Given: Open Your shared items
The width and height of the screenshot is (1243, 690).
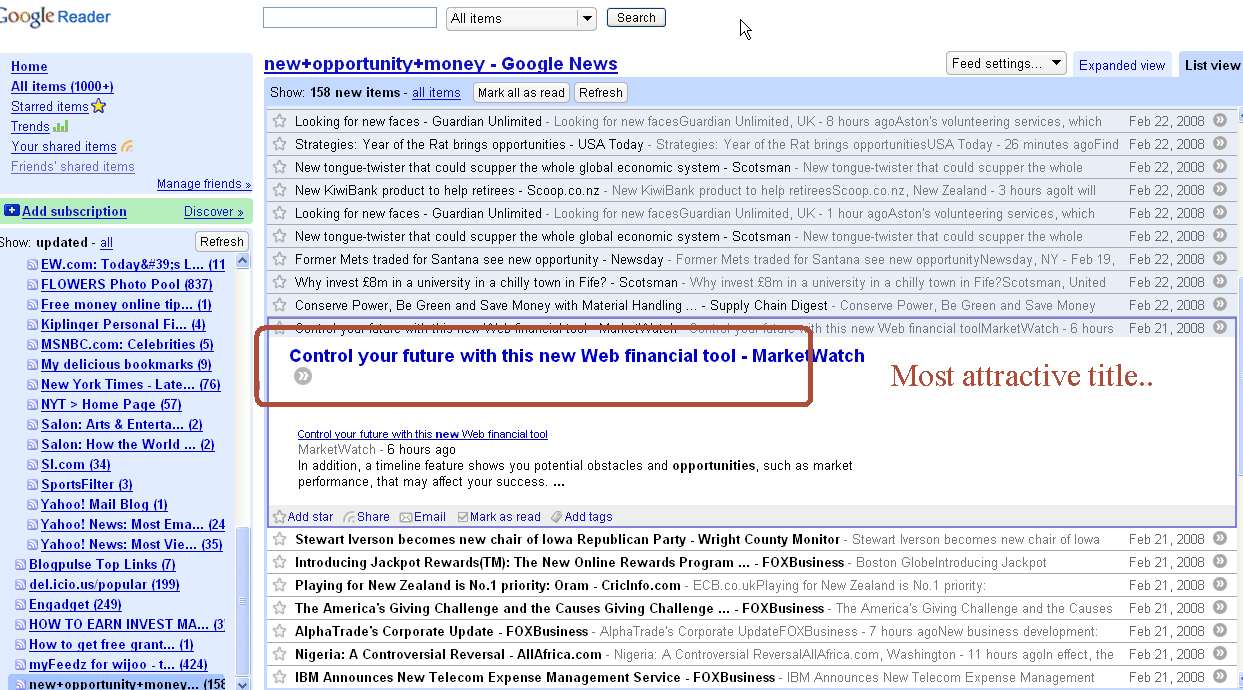Looking at the screenshot, I should tap(64, 146).
